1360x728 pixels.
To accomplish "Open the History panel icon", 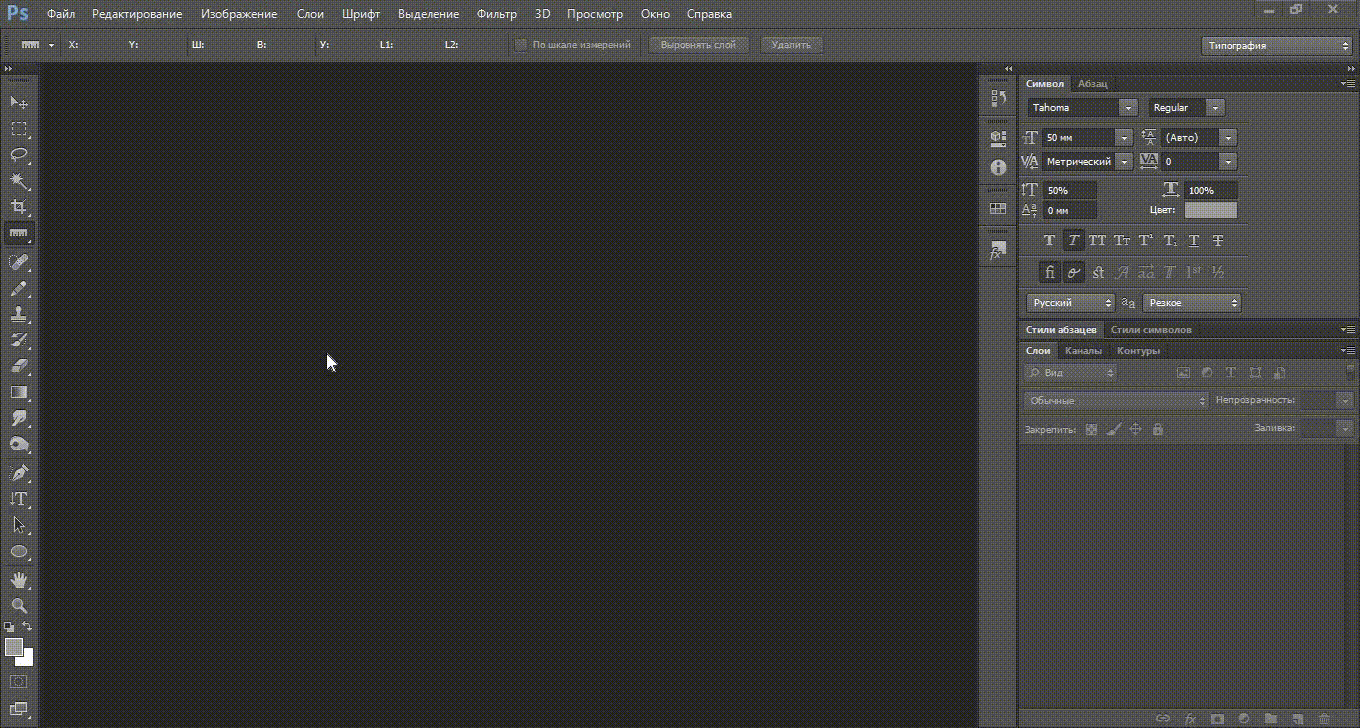I will tap(997, 98).
